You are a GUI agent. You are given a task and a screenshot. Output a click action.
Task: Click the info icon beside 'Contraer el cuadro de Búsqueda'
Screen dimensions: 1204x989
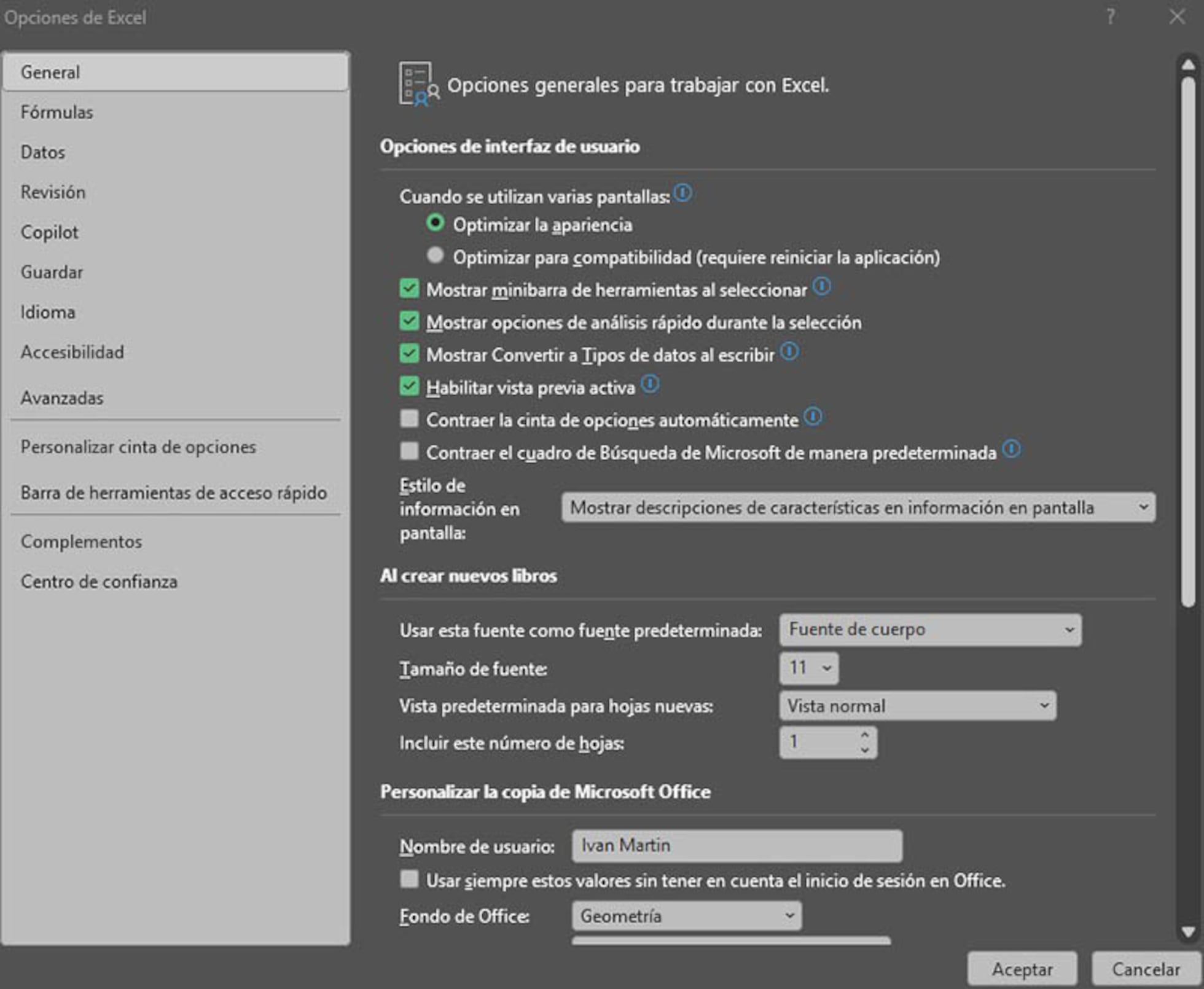(1012, 448)
